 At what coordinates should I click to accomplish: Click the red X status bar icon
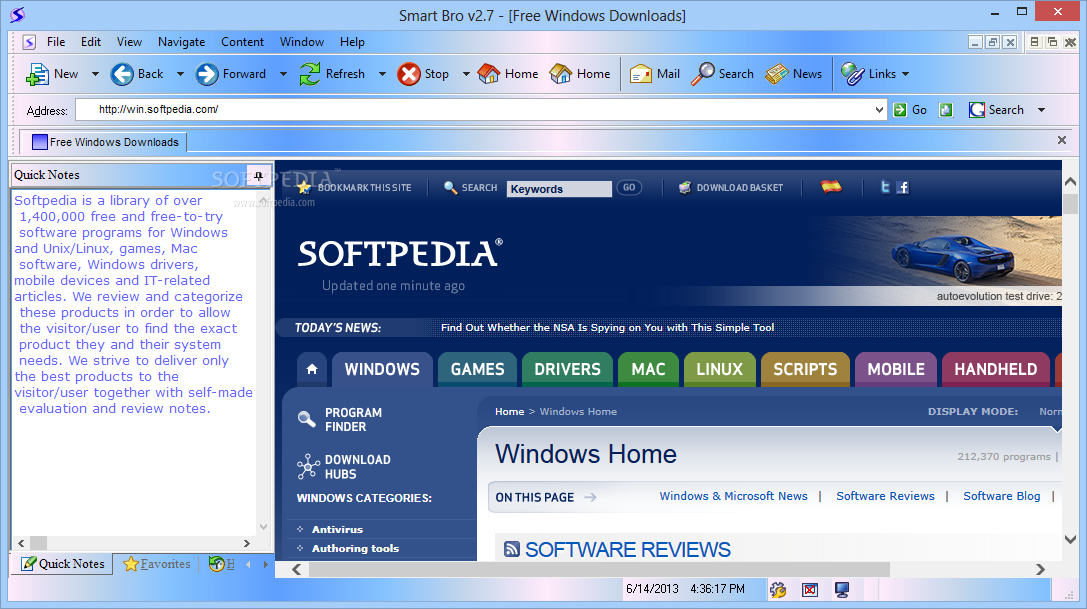[810, 590]
